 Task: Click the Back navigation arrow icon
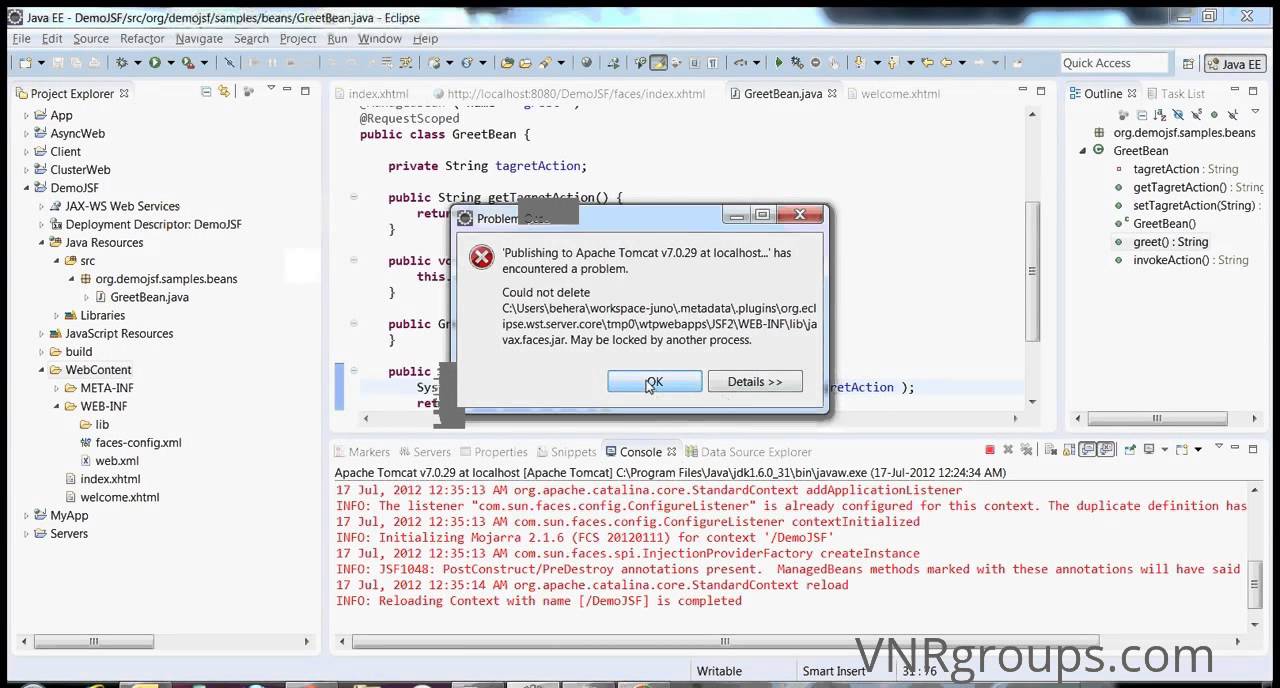(x=946, y=62)
